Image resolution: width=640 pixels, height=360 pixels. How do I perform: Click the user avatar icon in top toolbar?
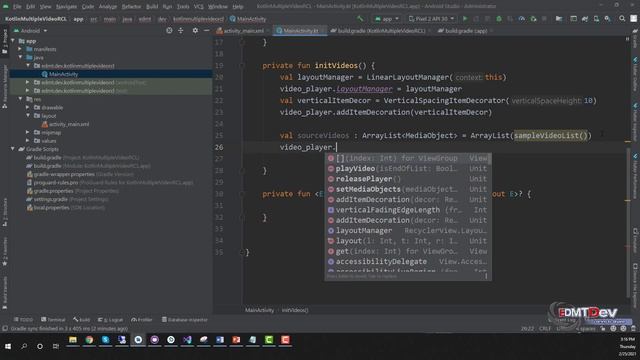[633, 19]
